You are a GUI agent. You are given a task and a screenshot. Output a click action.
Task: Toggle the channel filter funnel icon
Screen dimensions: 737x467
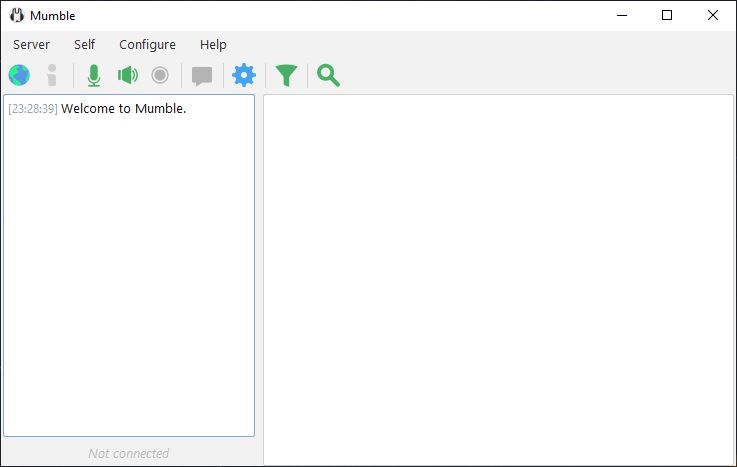(x=286, y=76)
